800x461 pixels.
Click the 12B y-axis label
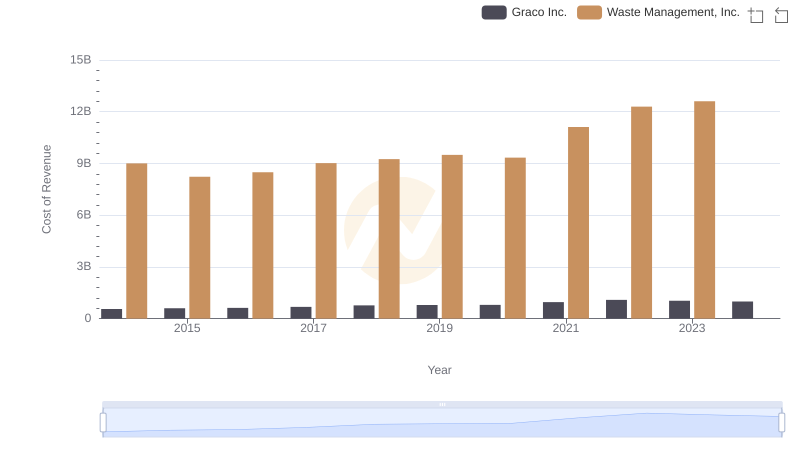pos(81,111)
